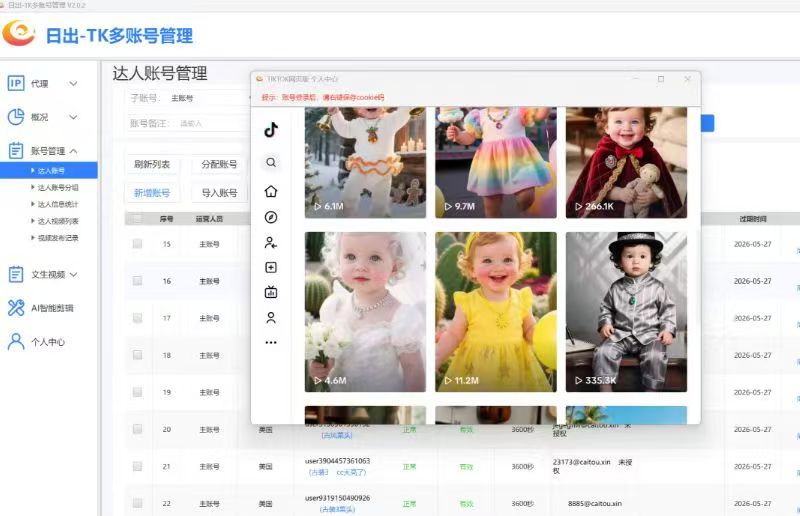Play the video with 266.1K views
The width and height of the screenshot is (800, 516).
pos(627,162)
